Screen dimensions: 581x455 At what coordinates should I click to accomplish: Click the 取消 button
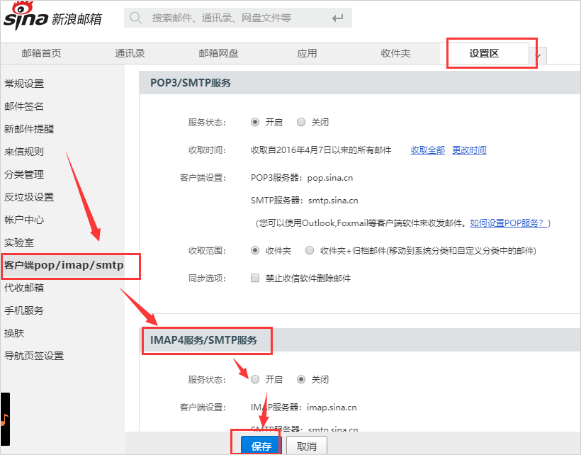(x=307, y=446)
